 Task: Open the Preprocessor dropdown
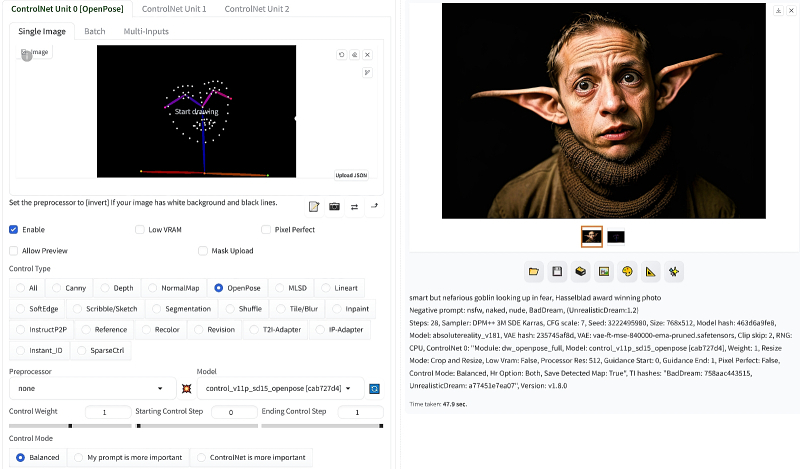[x=91, y=388]
